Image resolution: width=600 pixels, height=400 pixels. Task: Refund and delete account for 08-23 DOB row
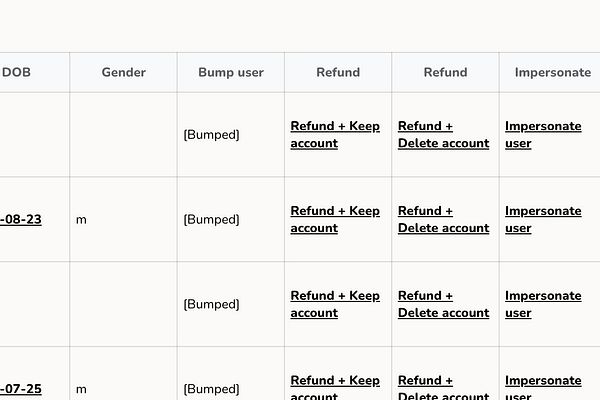point(443,220)
